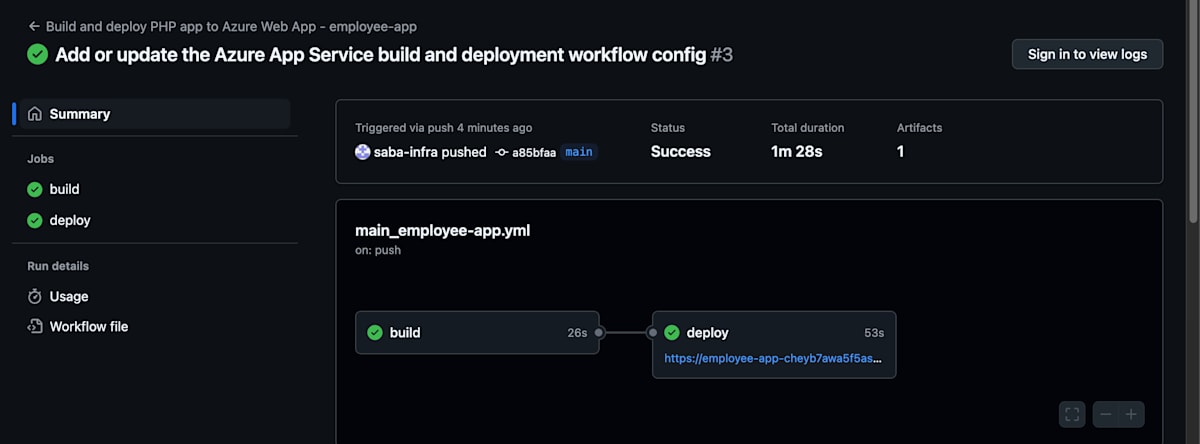Image resolution: width=1200 pixels, height=444 pixels.
Task: Click Sign in to view logs
Action: pos(1087,54)
